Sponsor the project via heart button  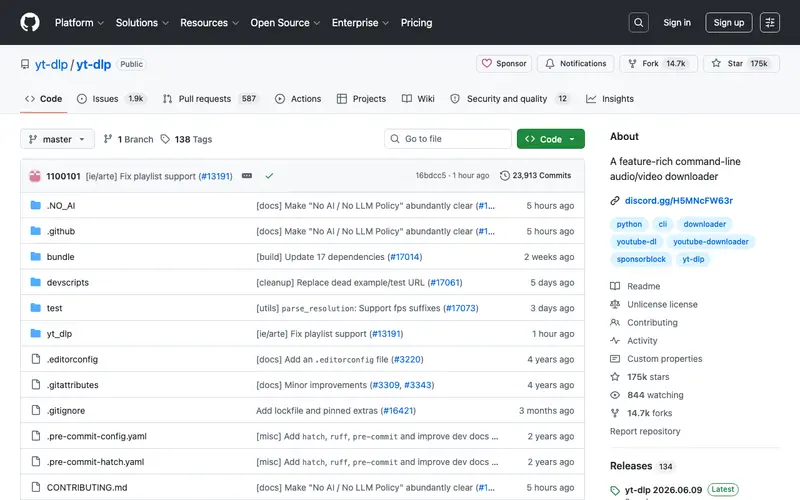(x=504, y=63)
